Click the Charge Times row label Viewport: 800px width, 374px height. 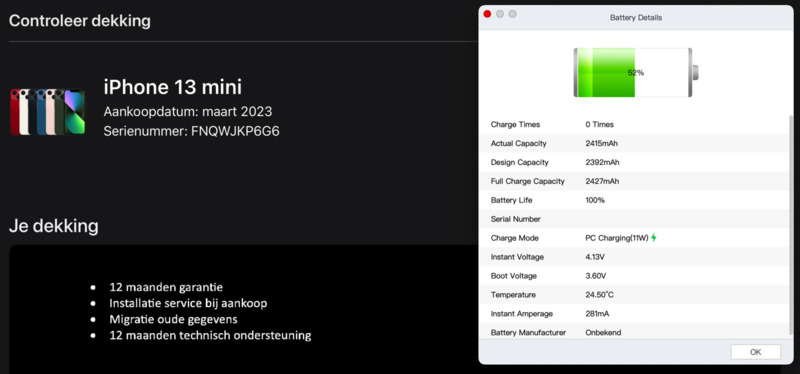click(x=515, y=124)
